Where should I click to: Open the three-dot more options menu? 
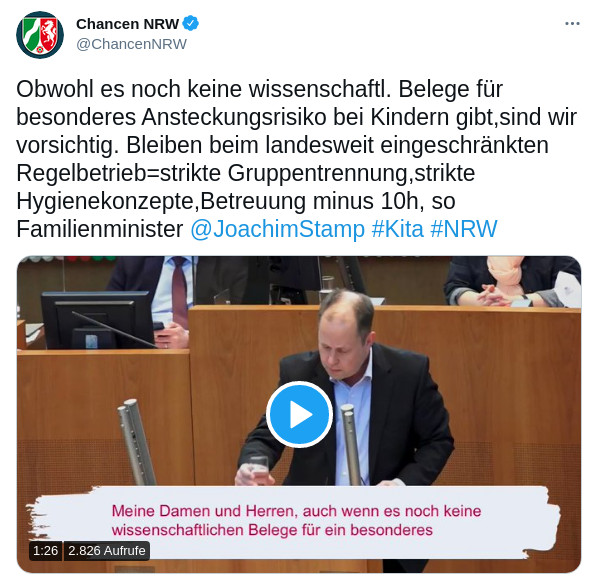pos(572,24)
